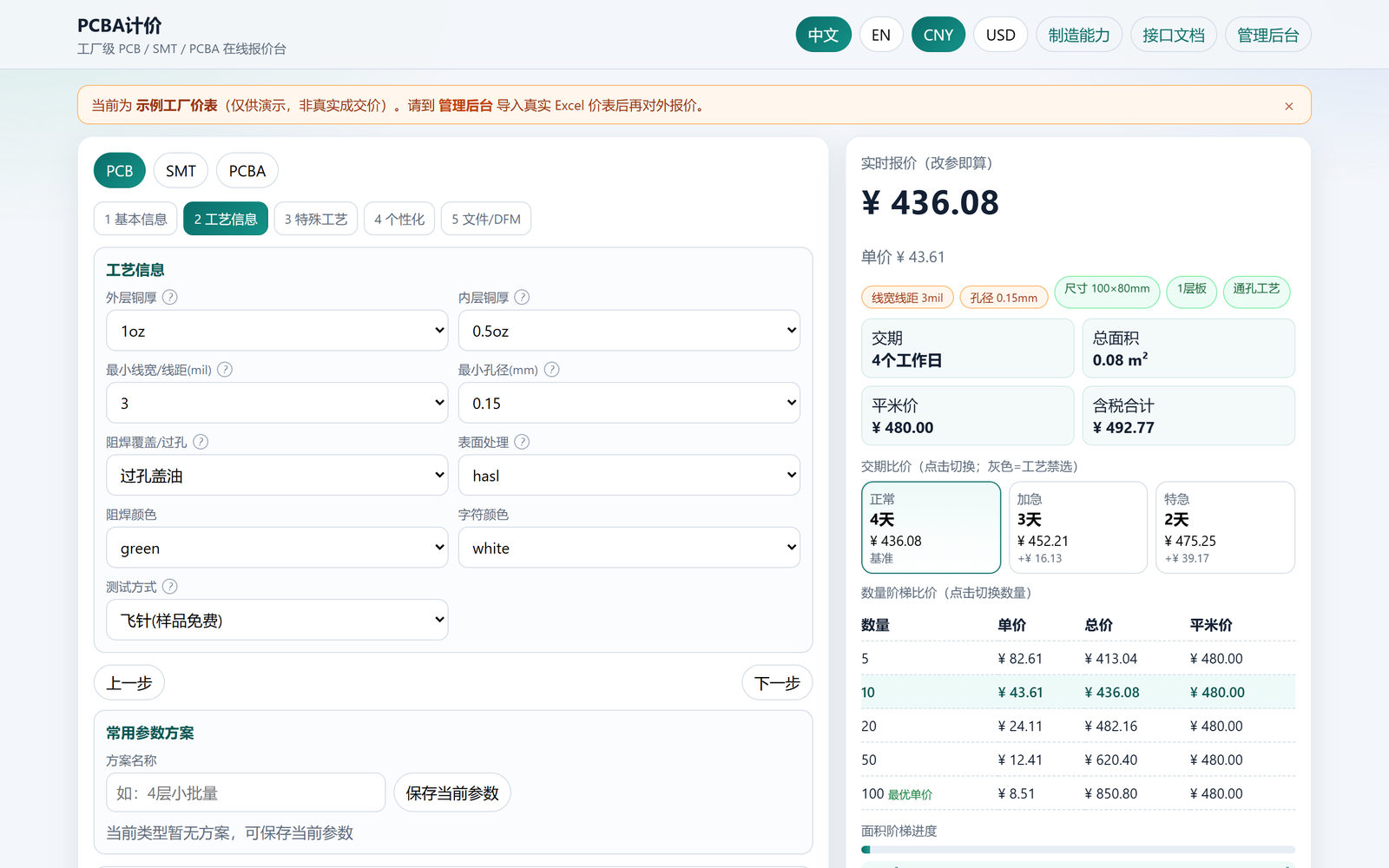Open the 内层铜厚 0.5oz dropdown

click(x=629, y=331)
